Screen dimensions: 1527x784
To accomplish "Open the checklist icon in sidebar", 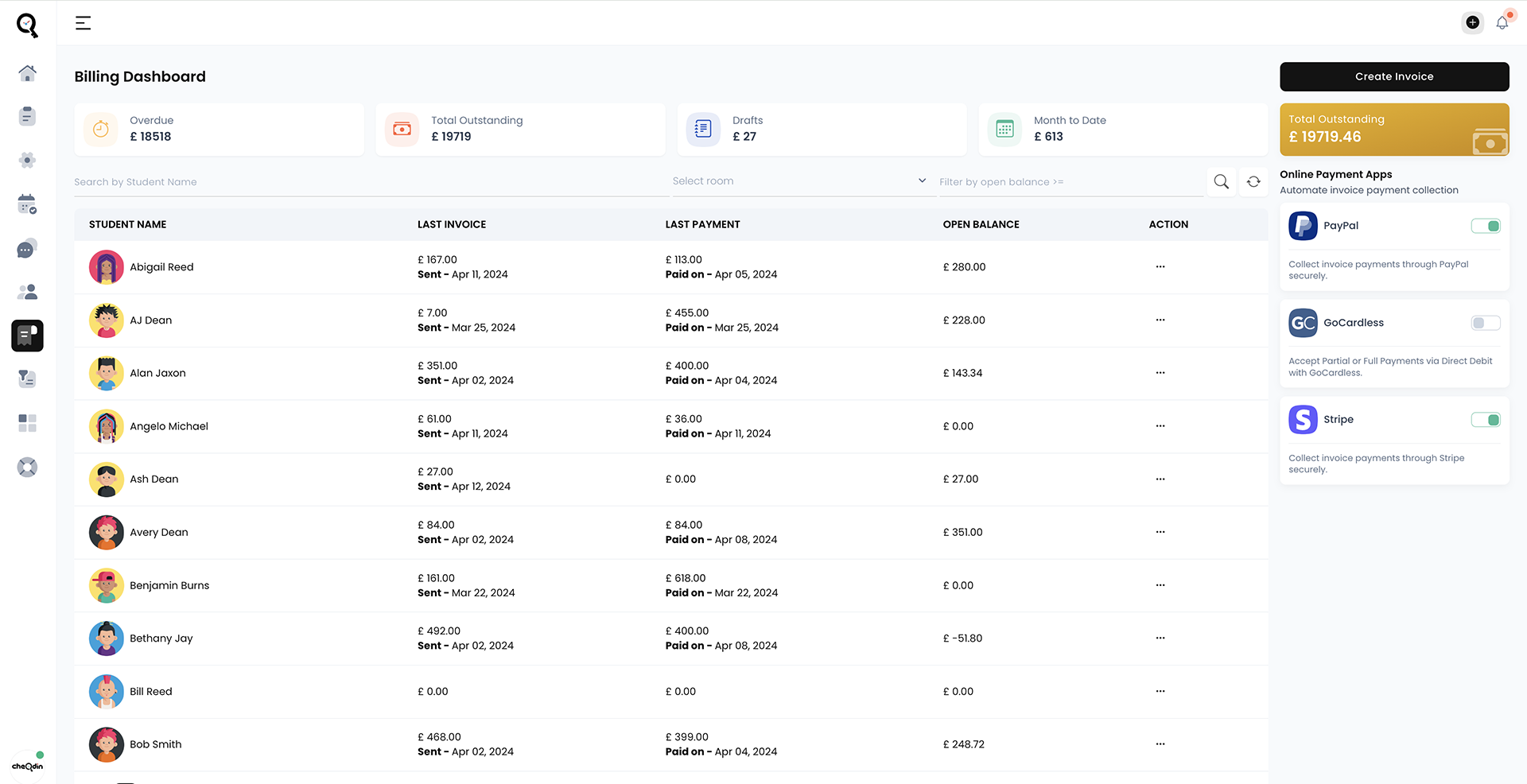I will 27,379.
